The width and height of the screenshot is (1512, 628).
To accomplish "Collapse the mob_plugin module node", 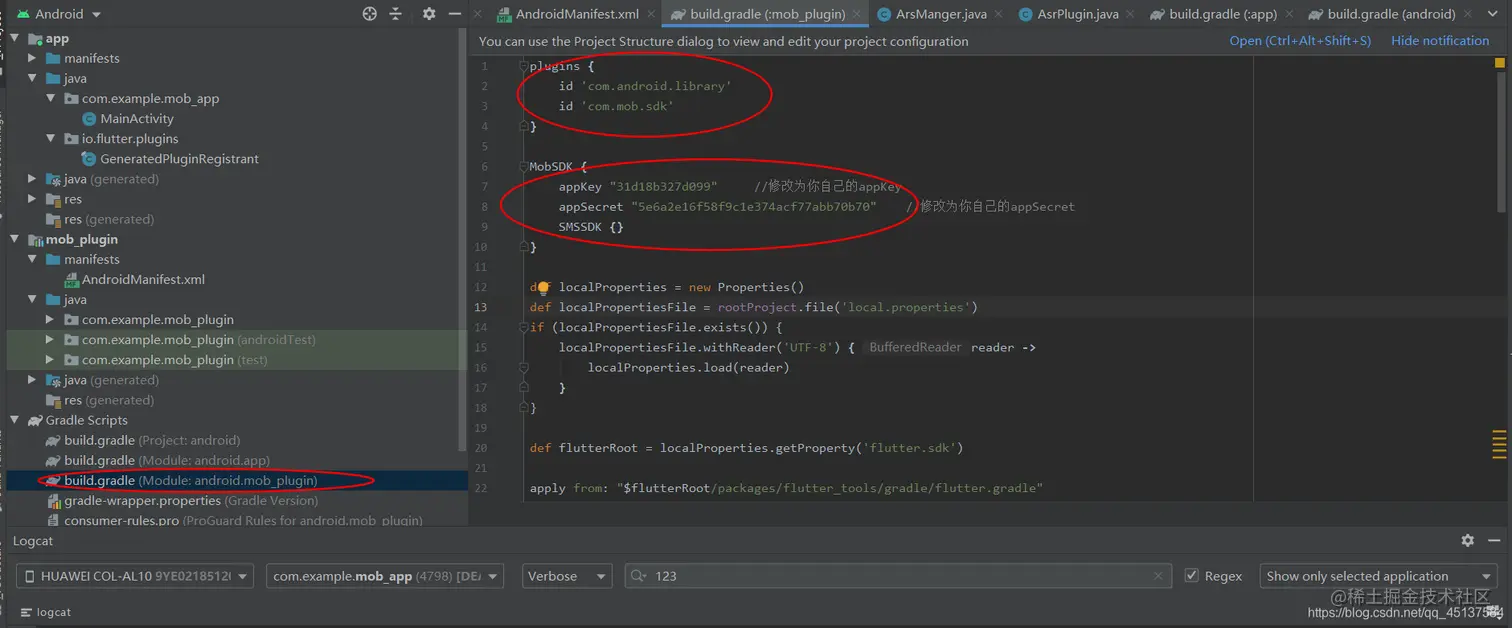I will point(15,240).
